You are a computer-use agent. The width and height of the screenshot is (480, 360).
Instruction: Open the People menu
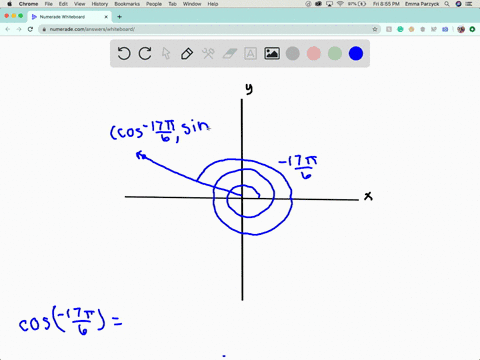[154, 4]
